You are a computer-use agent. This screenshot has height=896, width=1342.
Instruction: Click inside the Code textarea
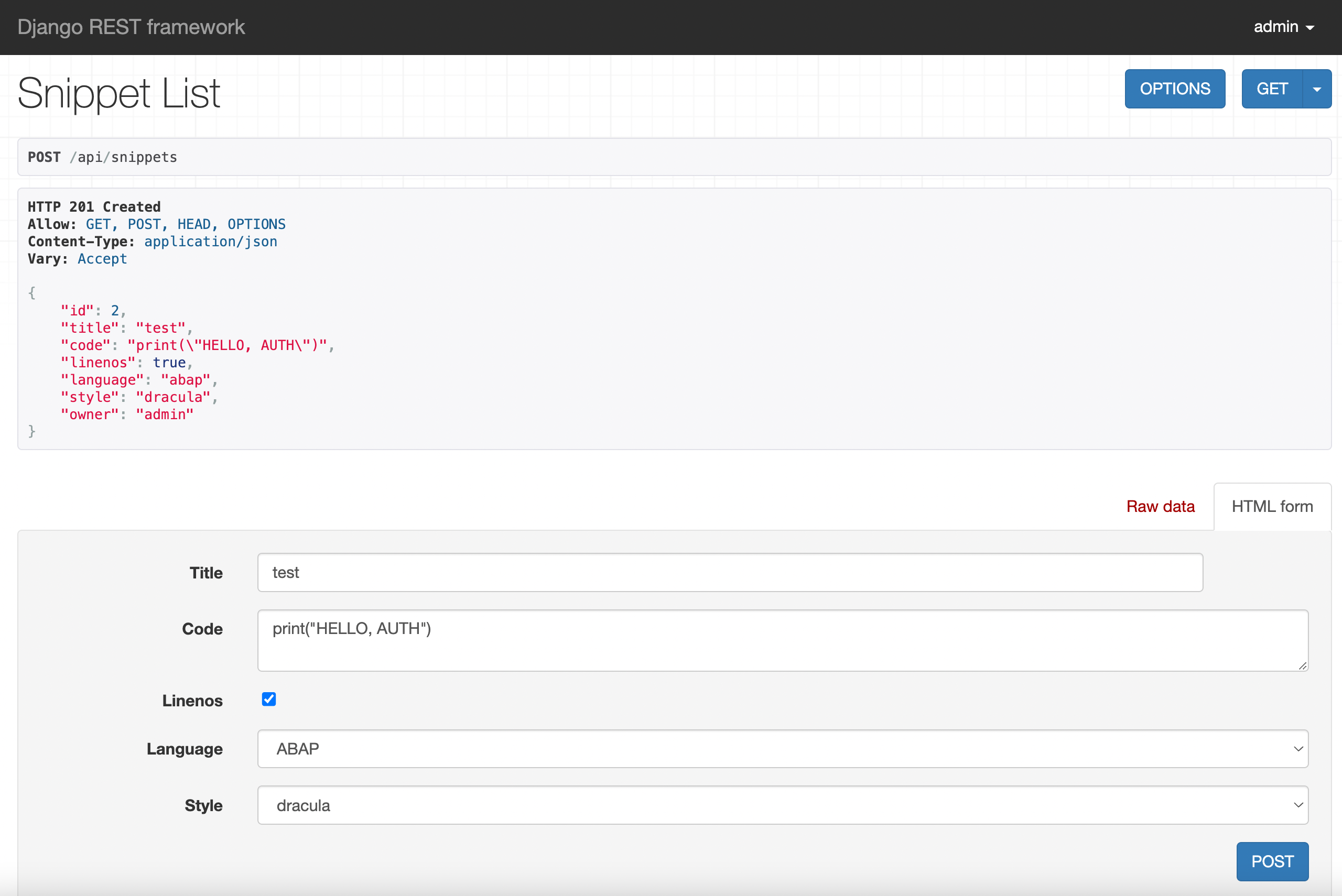click(782, 640)
